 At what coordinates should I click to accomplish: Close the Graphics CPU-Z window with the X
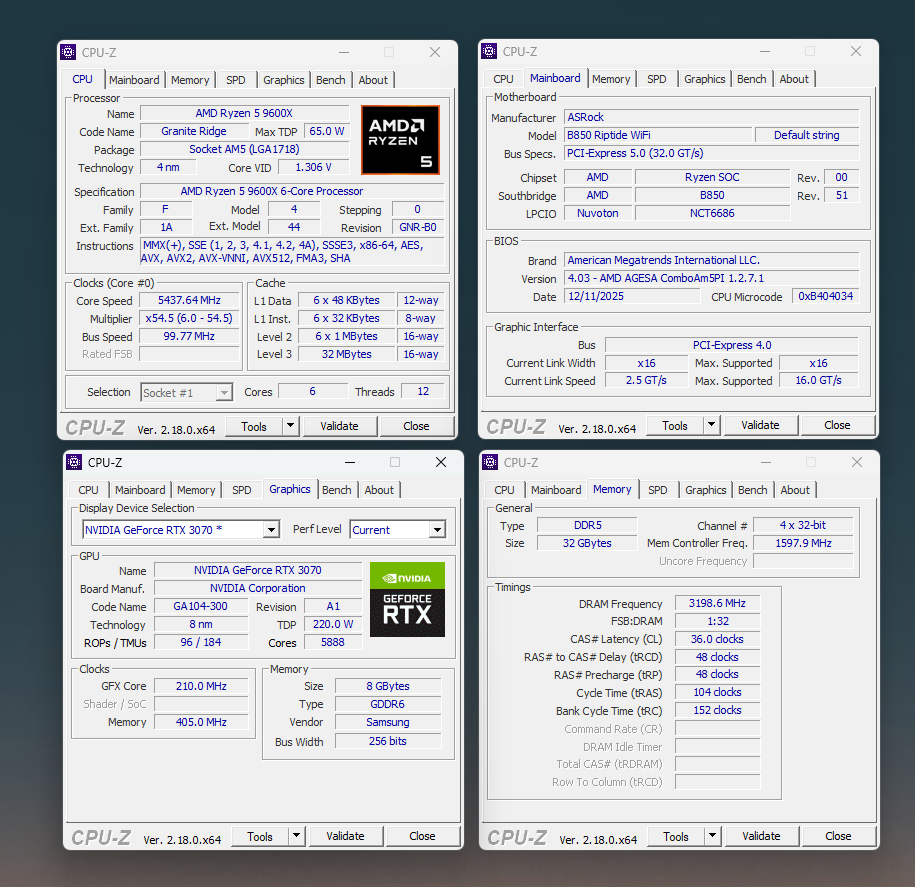coord(441,462)
